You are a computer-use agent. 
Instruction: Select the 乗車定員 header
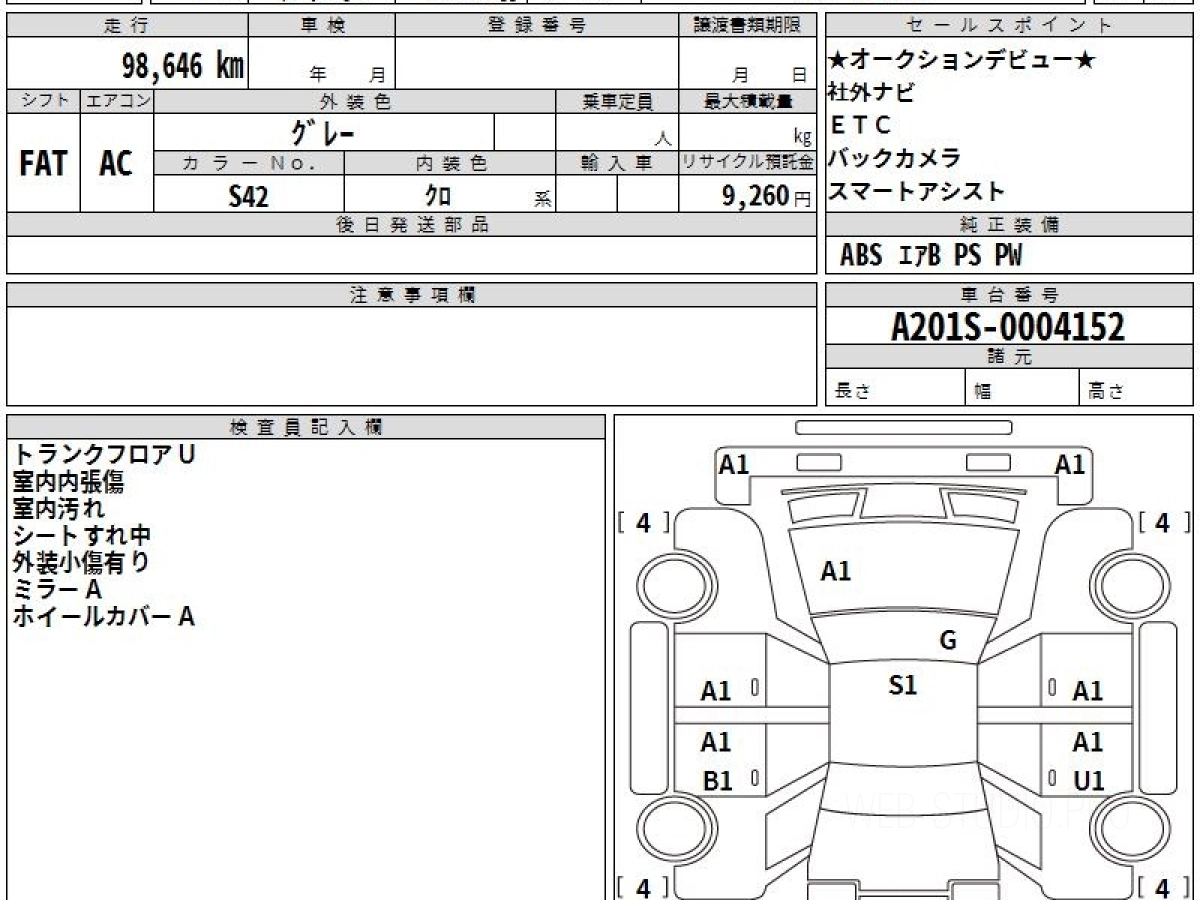coord(617,101)
